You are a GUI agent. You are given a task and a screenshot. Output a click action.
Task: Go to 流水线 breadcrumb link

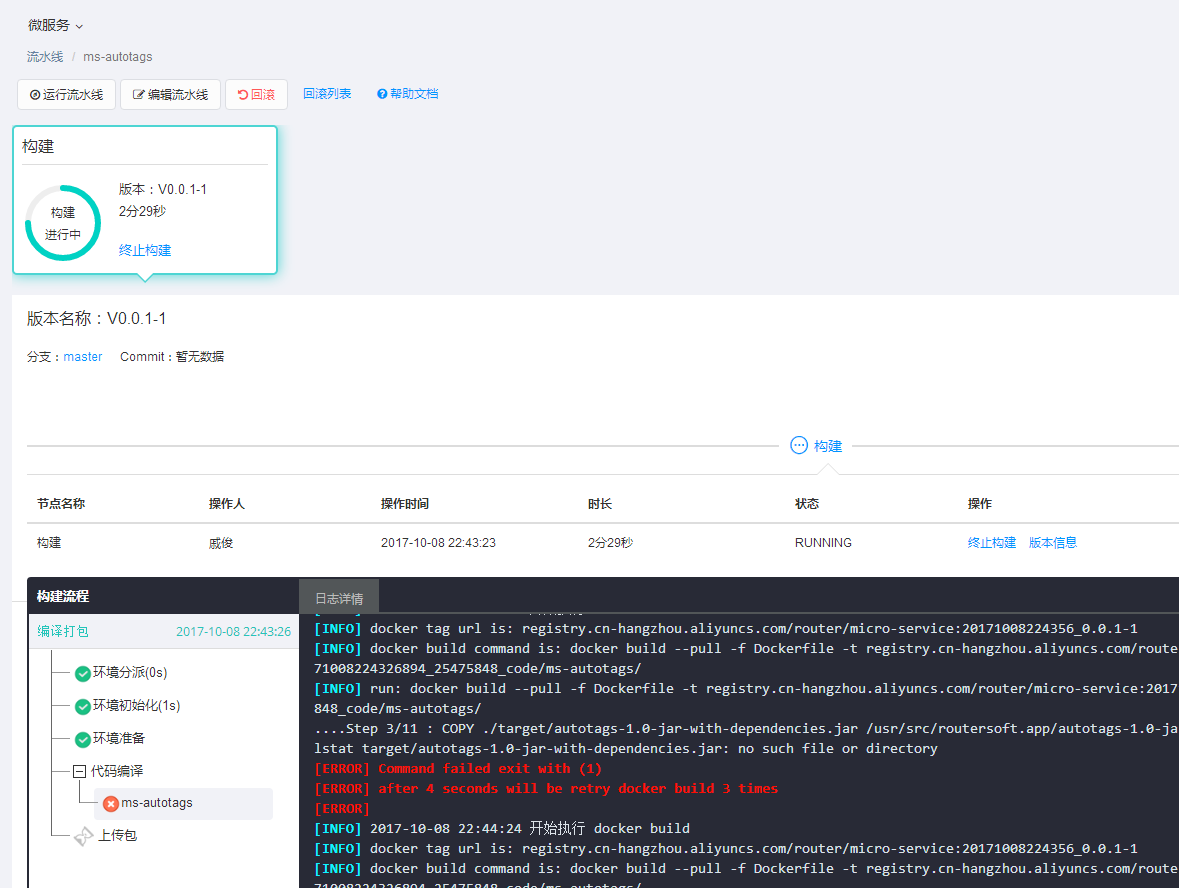45,56
